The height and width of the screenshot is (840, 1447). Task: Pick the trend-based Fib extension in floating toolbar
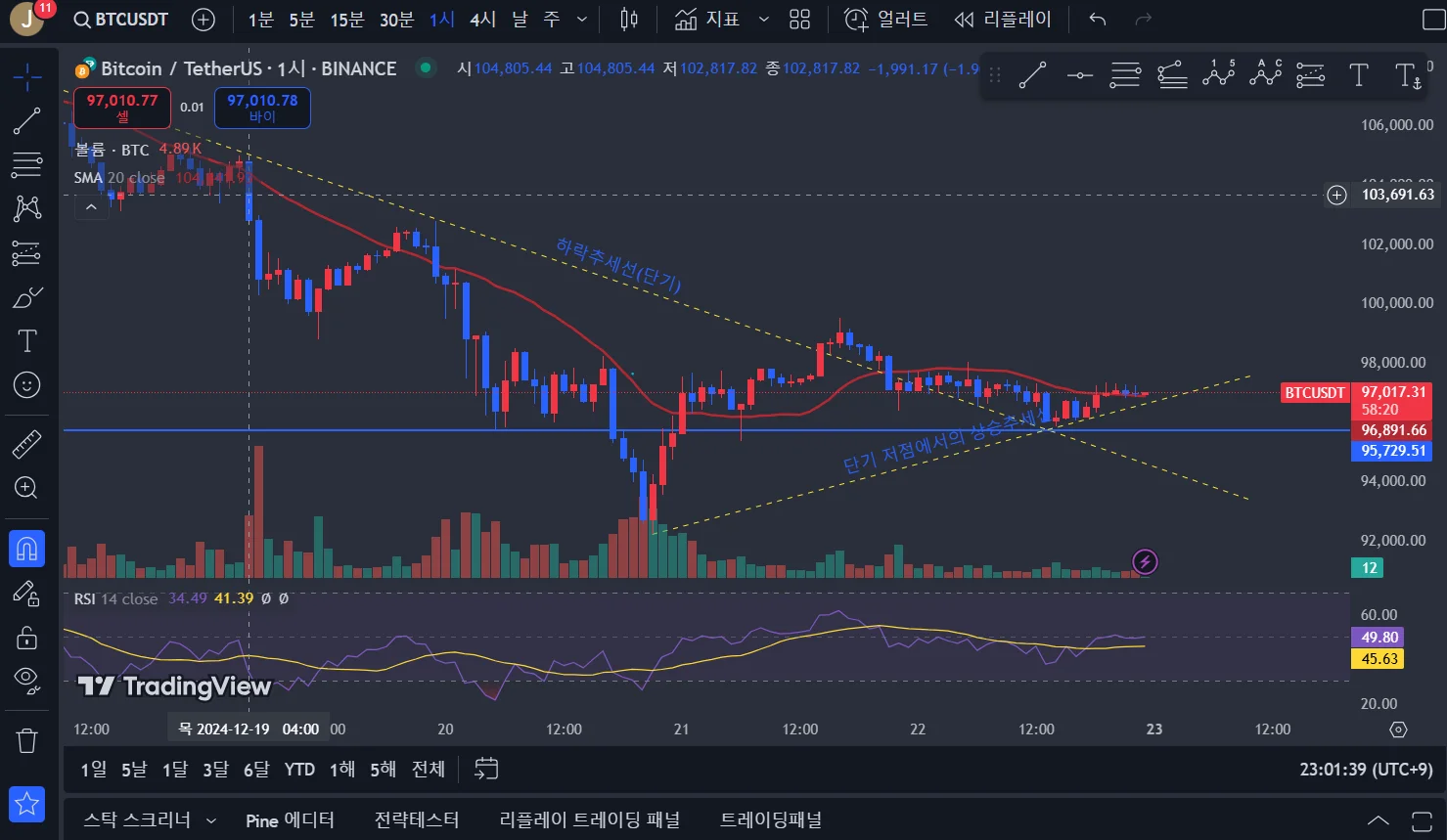click(x=1172, y=75)
